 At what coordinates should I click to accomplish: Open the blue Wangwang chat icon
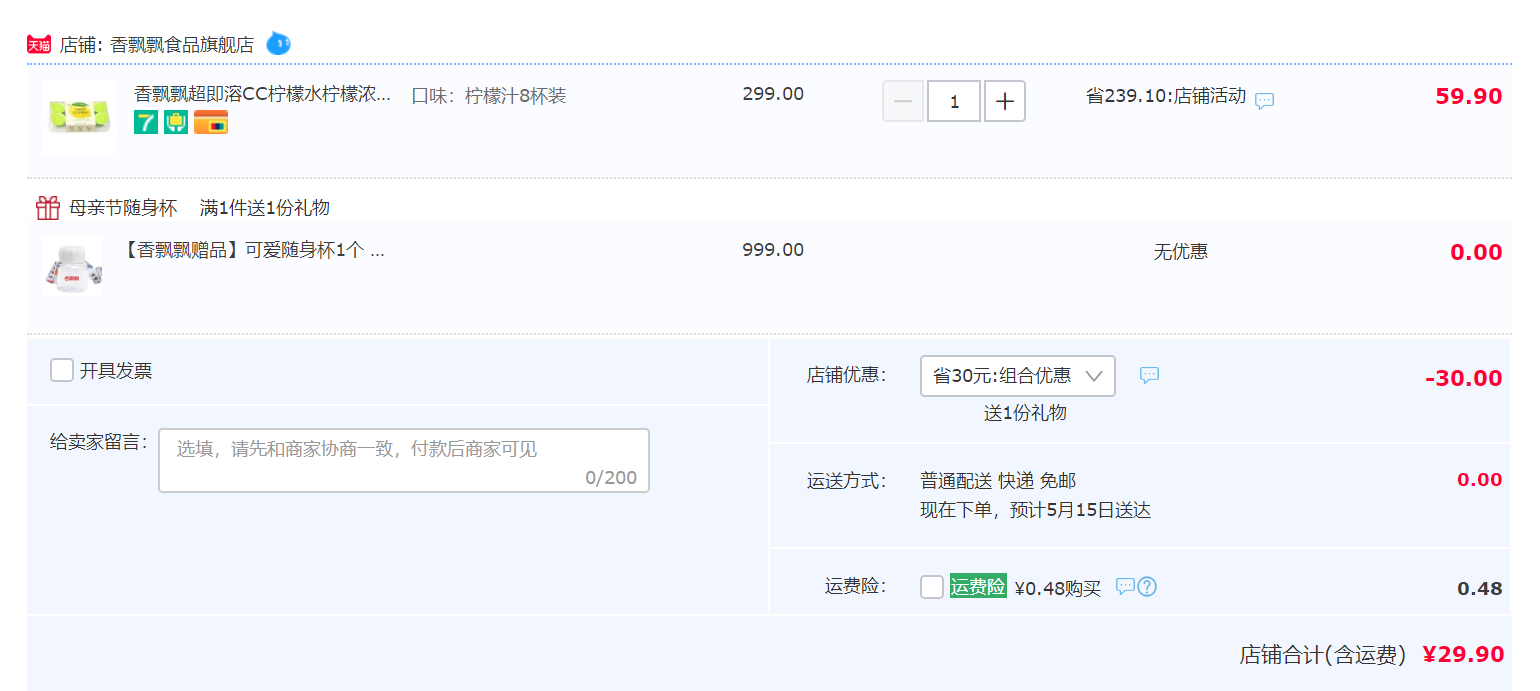point(278,44)
